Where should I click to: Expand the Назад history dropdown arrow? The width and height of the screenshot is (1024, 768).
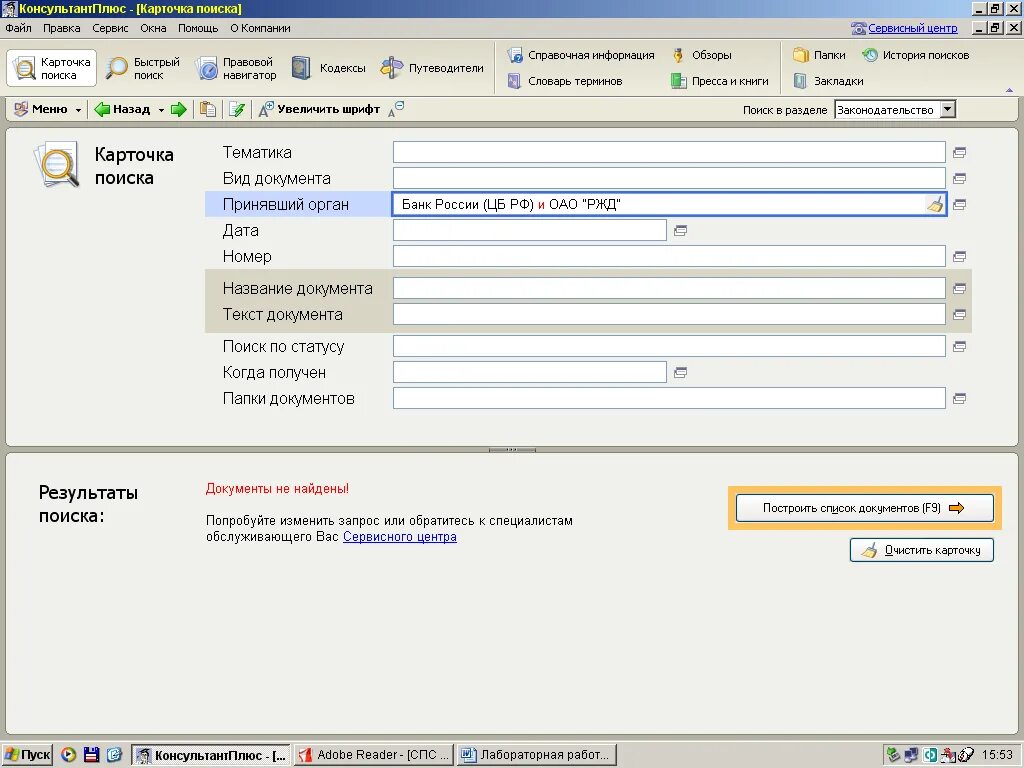pos(161,110)
